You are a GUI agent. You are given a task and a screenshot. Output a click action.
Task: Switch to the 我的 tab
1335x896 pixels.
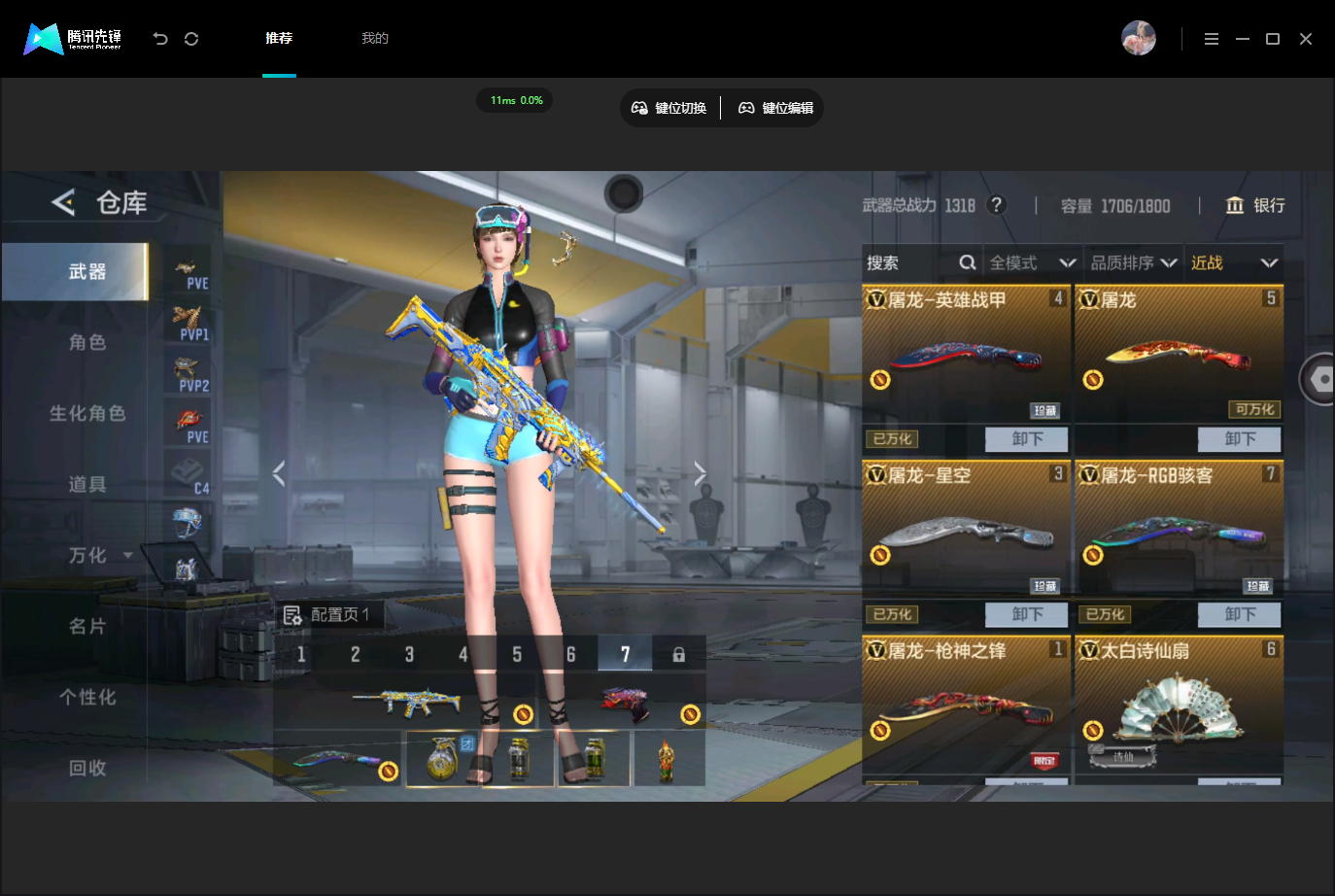click(375, 39)
